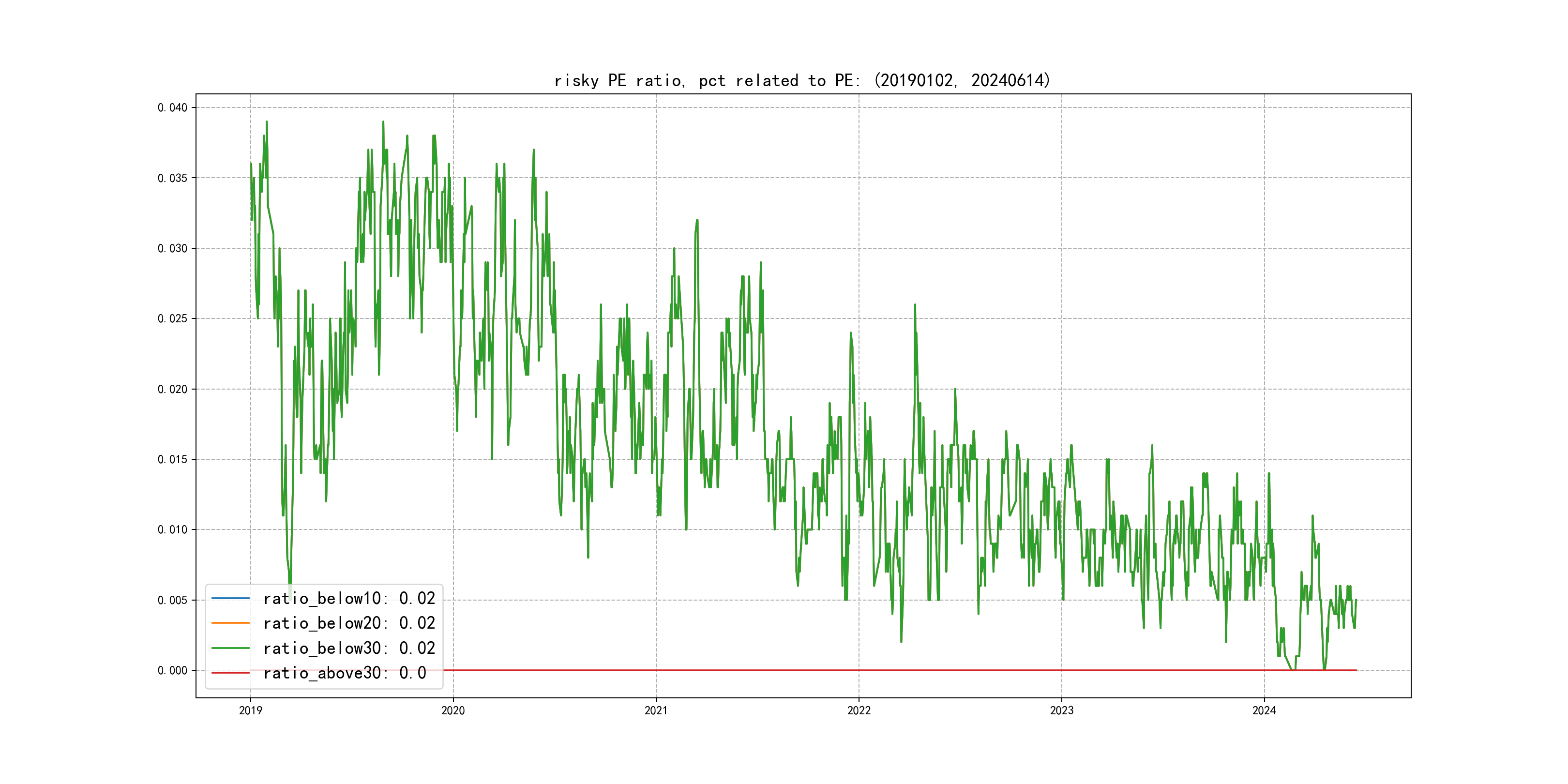Click the 0.010 y-axis tick label
Viewport: 1568px width, 784px height.
(172, 529)
